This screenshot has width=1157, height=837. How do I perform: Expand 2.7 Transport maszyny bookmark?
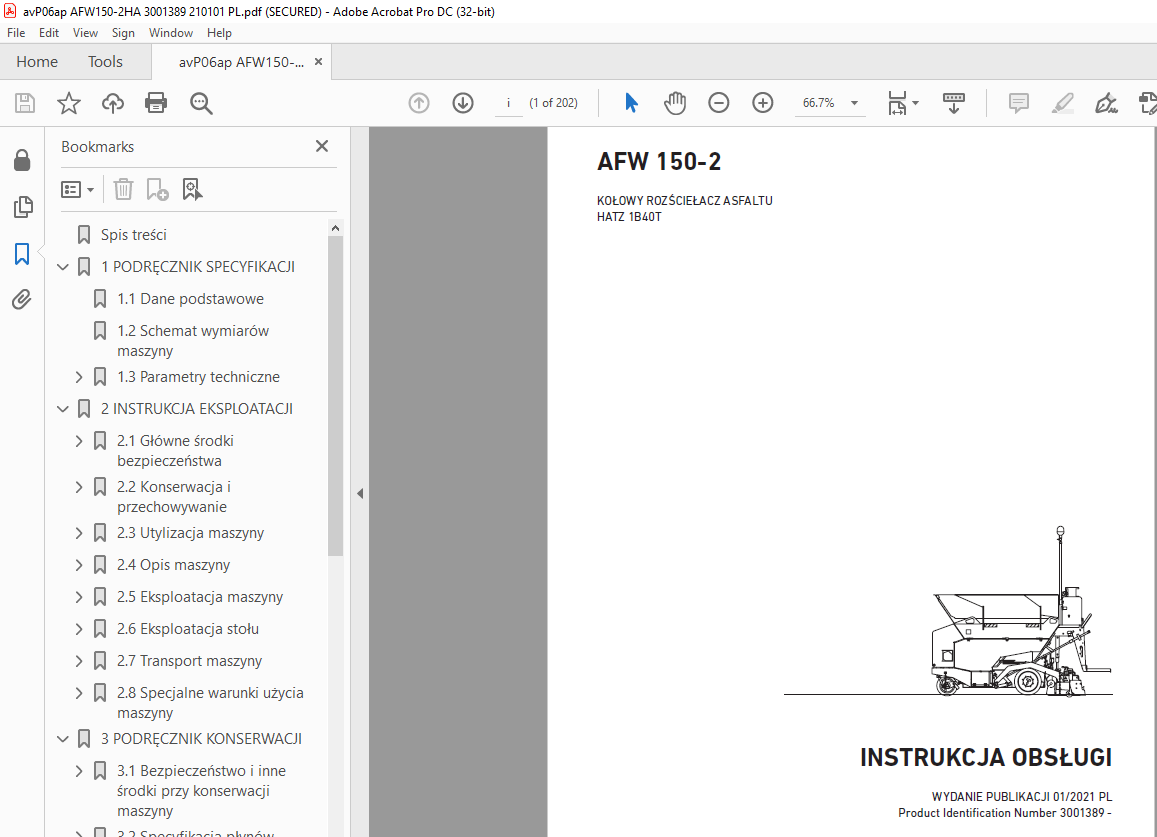(x=79, y=661)
